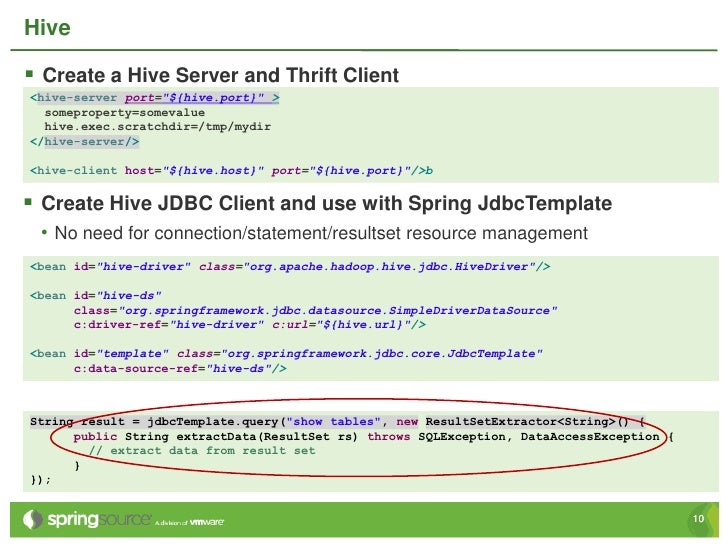Click heading "Create Hive JDBC Client and use with Spring JdbcTemplate"
Image resolution: width=728 pixels, height=546 pixels.
326,203
